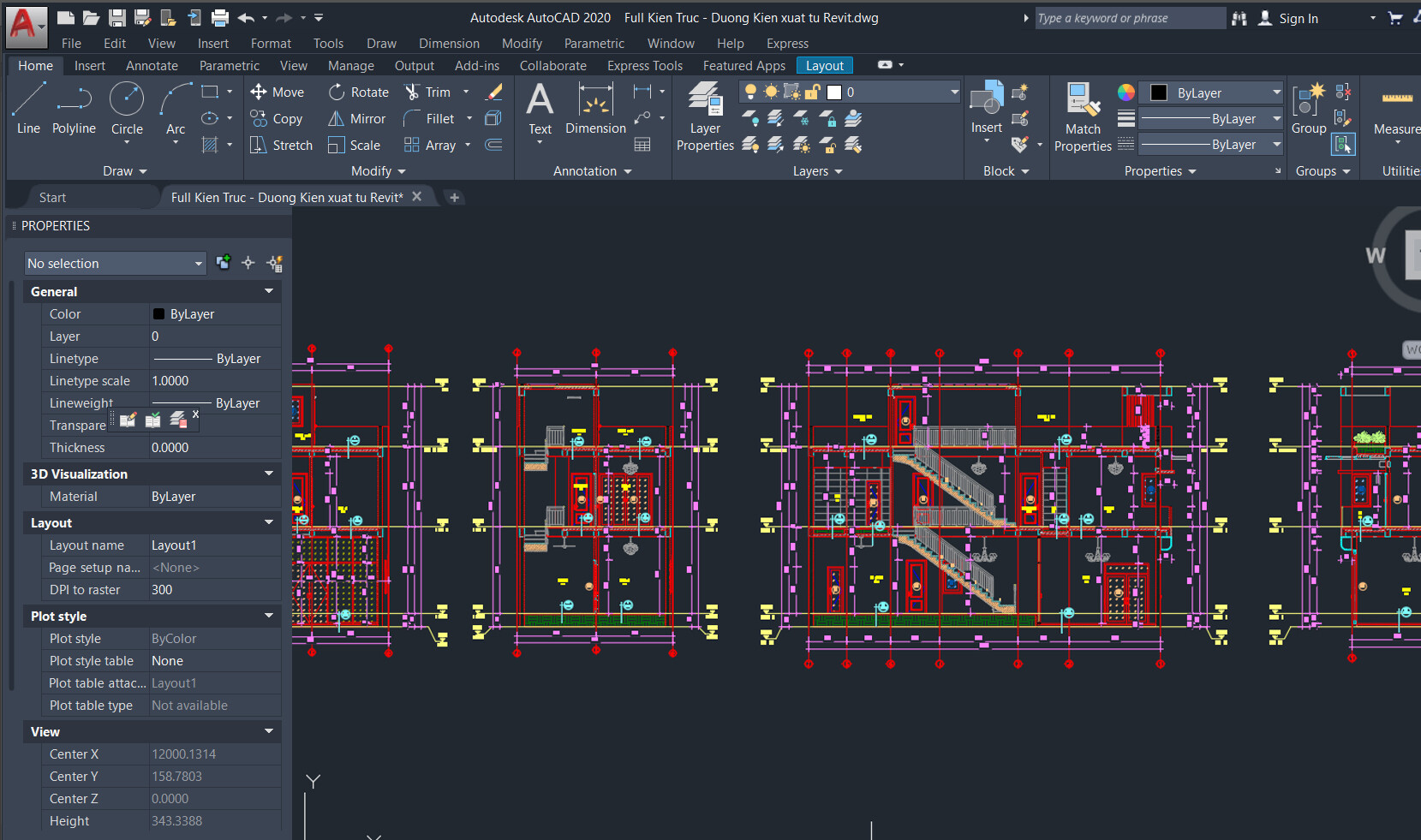Open the object color ByLayer dropdown
This screenshot has width=1421, height=840.
[x=1276, y=92]
